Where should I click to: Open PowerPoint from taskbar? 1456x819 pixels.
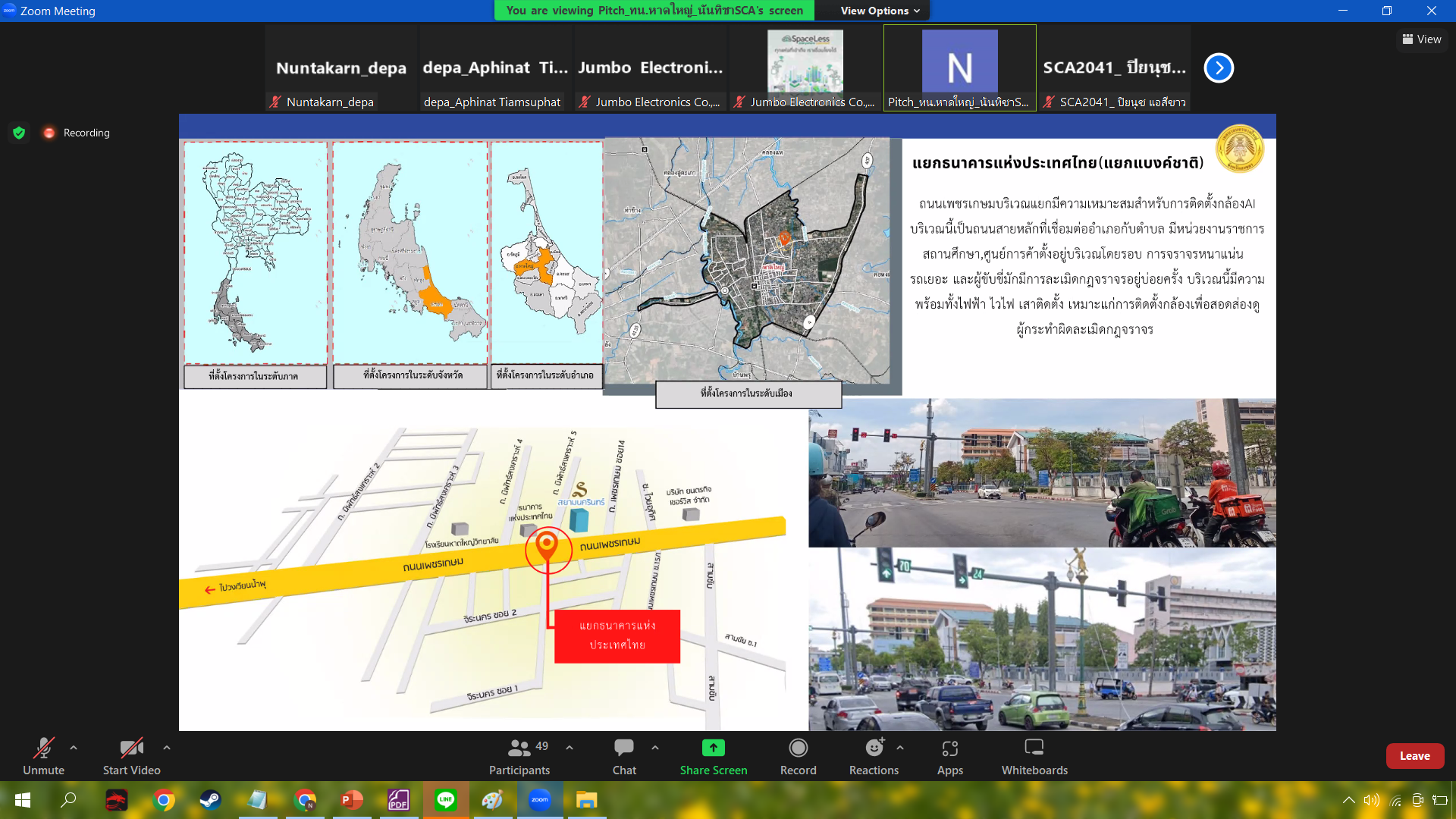(x=352, y=800)
